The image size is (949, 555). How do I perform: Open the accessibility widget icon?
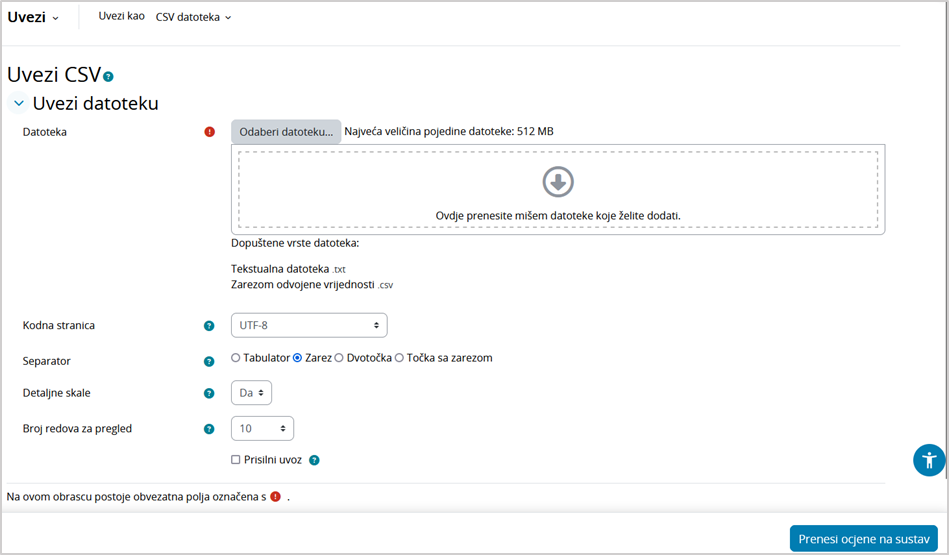929,460
